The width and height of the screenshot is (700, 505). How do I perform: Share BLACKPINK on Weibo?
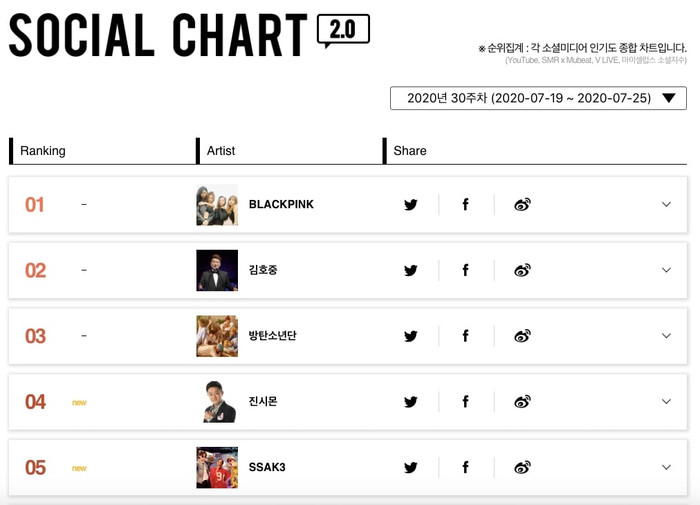point(522,205)
